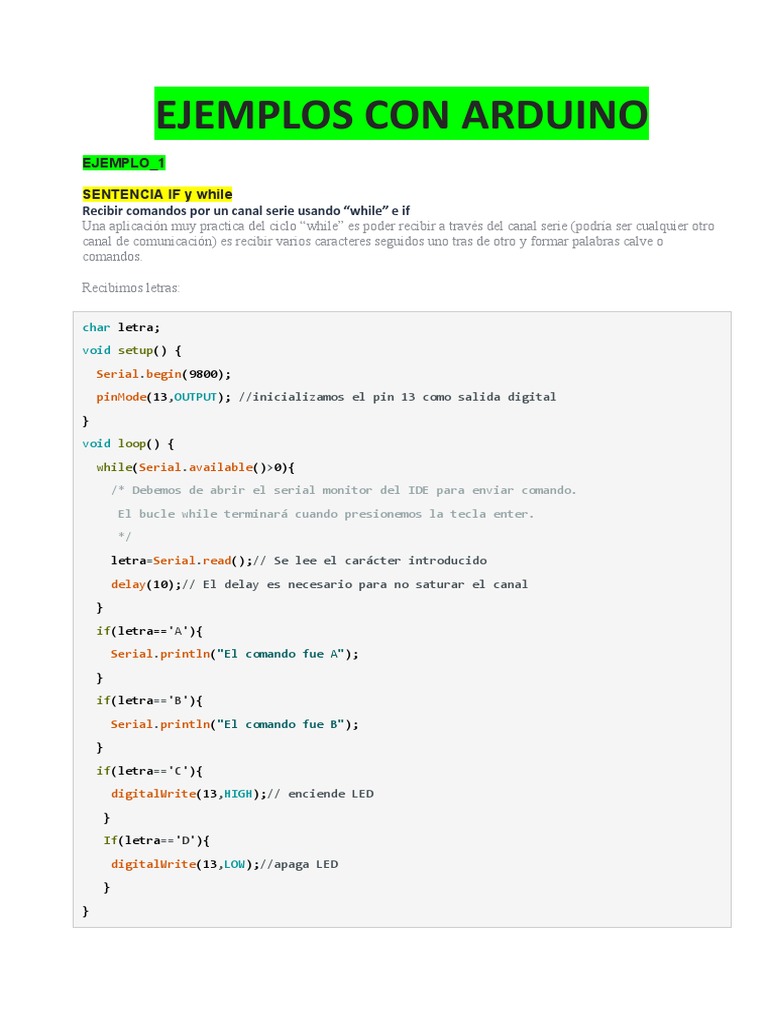This screenshot has height=1024, width=768.
Task: Click the "void setup() {" line
Action: coord(132,350)
